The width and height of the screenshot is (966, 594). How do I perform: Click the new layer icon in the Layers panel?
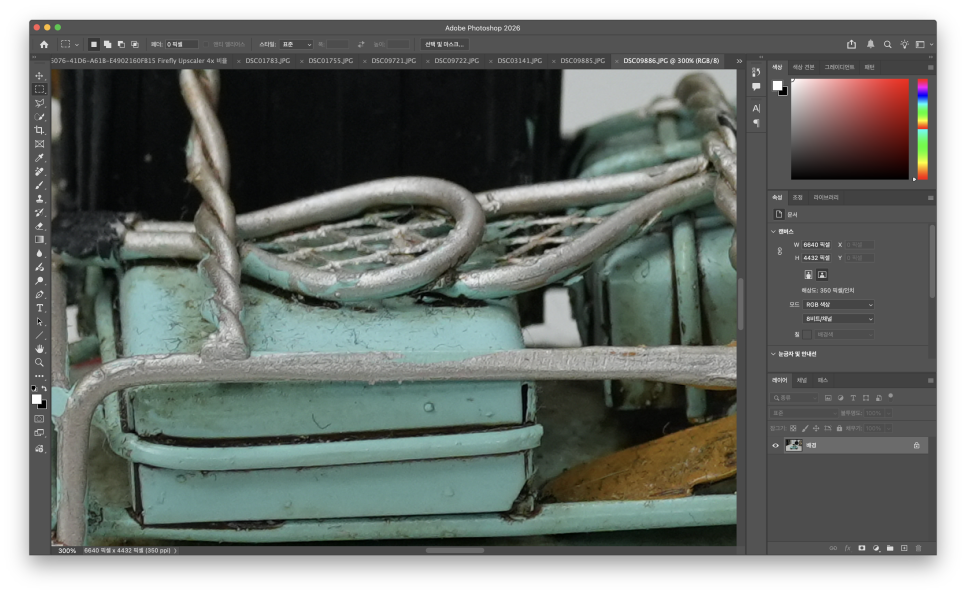[x=904, y=548]
